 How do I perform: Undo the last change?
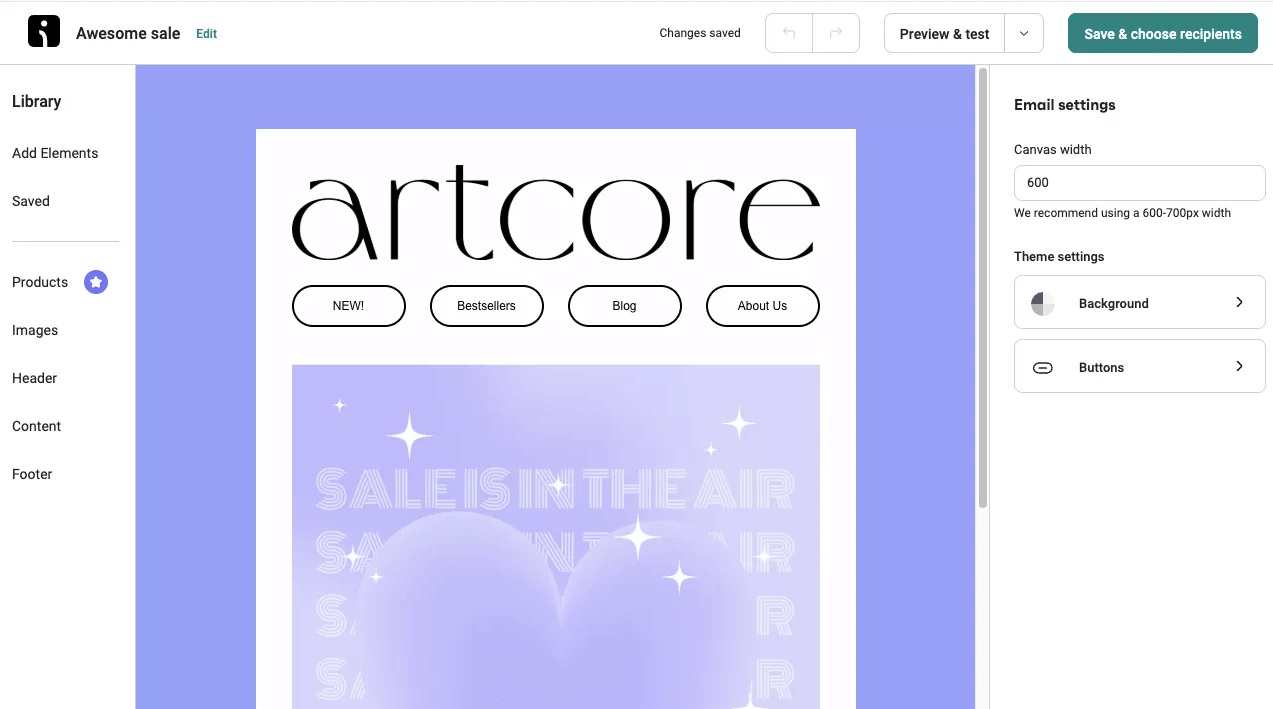tap(788, 33)
